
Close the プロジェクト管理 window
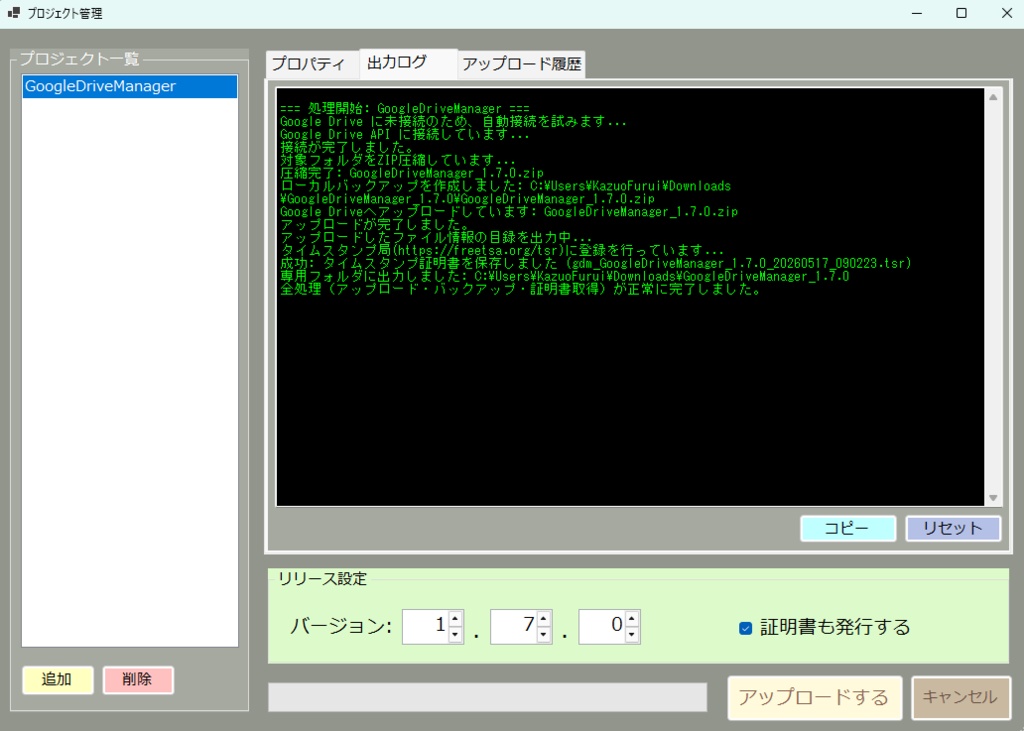[x=1006, y=13]
